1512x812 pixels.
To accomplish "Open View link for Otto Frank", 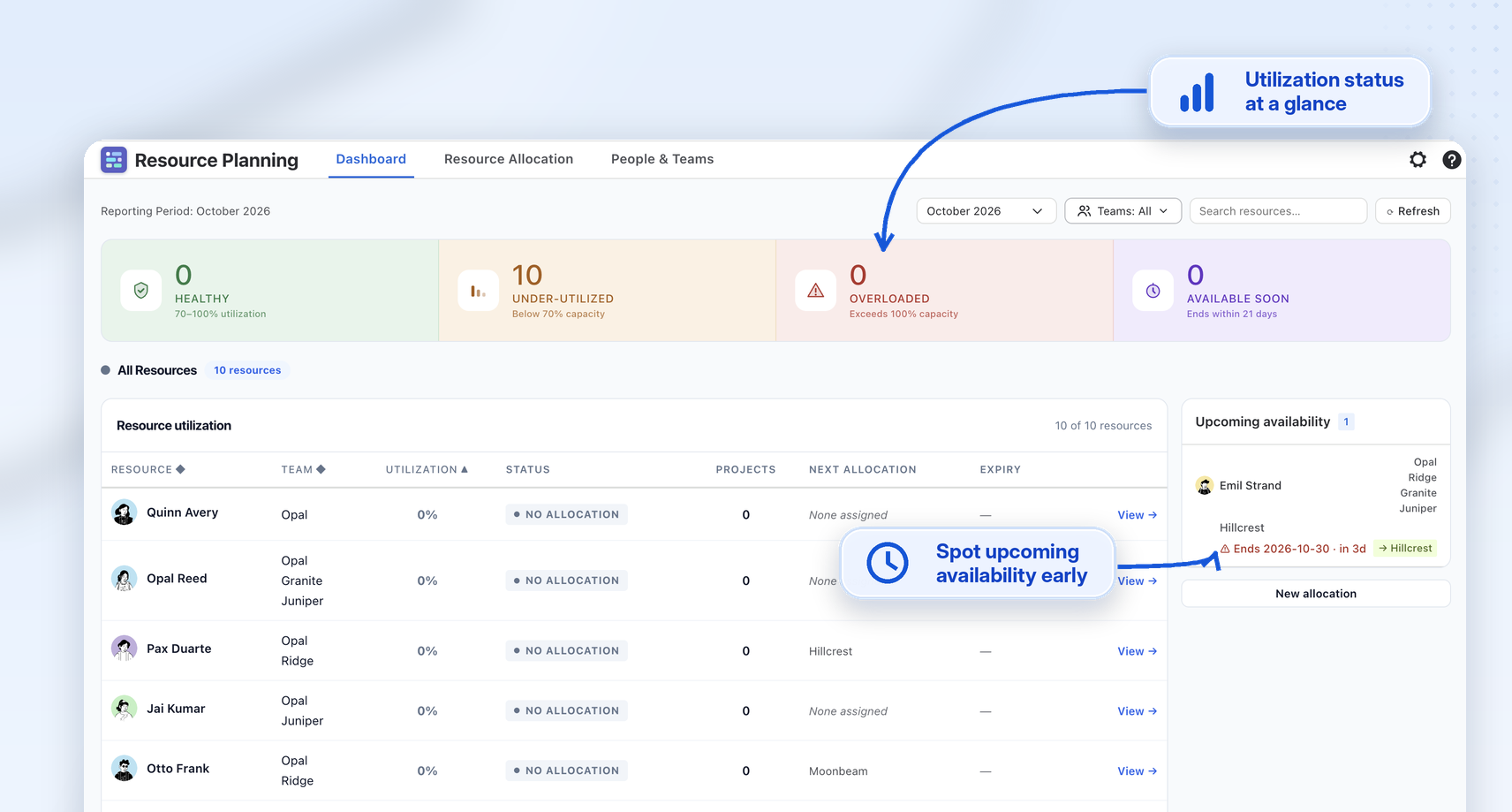I will tap(1137, 771).
